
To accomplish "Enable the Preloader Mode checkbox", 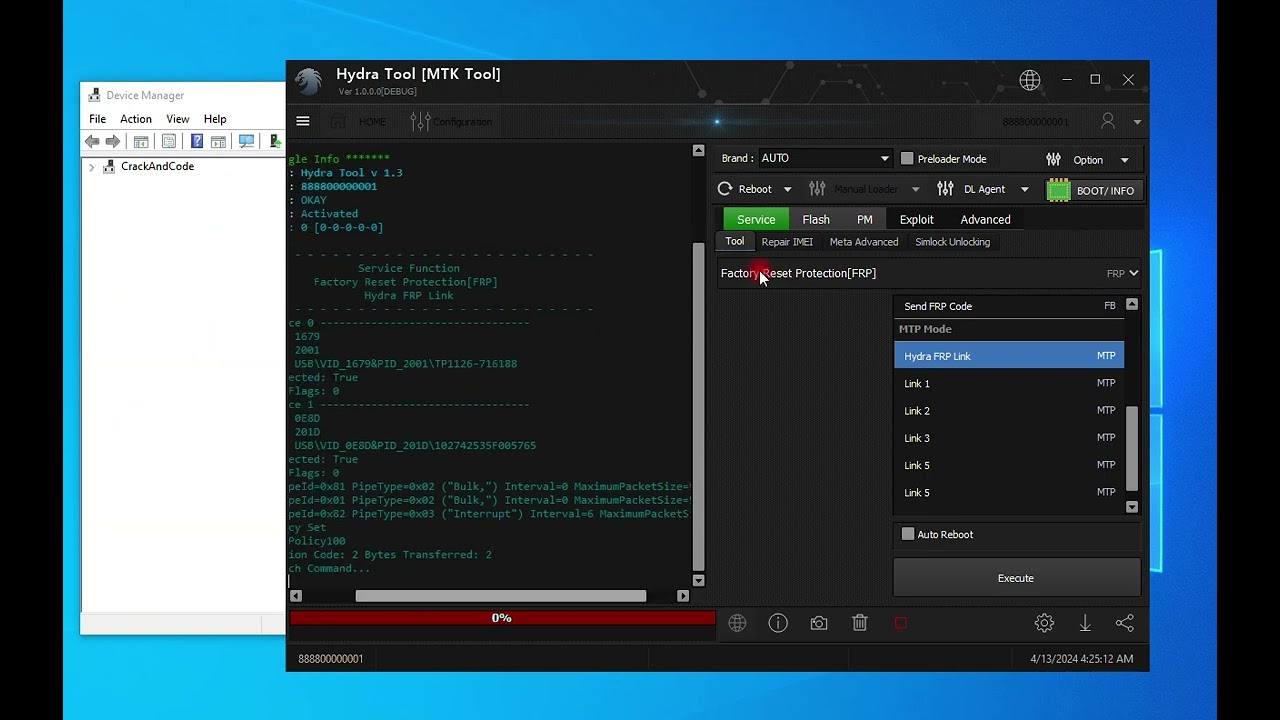I will 907,159.
